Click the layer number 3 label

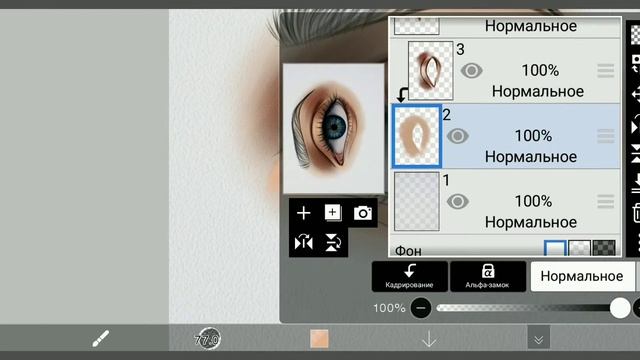(460, 49)
